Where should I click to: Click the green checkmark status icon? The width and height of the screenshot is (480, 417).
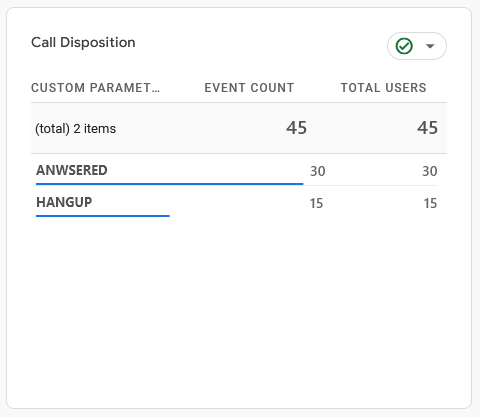[x=404, y=46]
